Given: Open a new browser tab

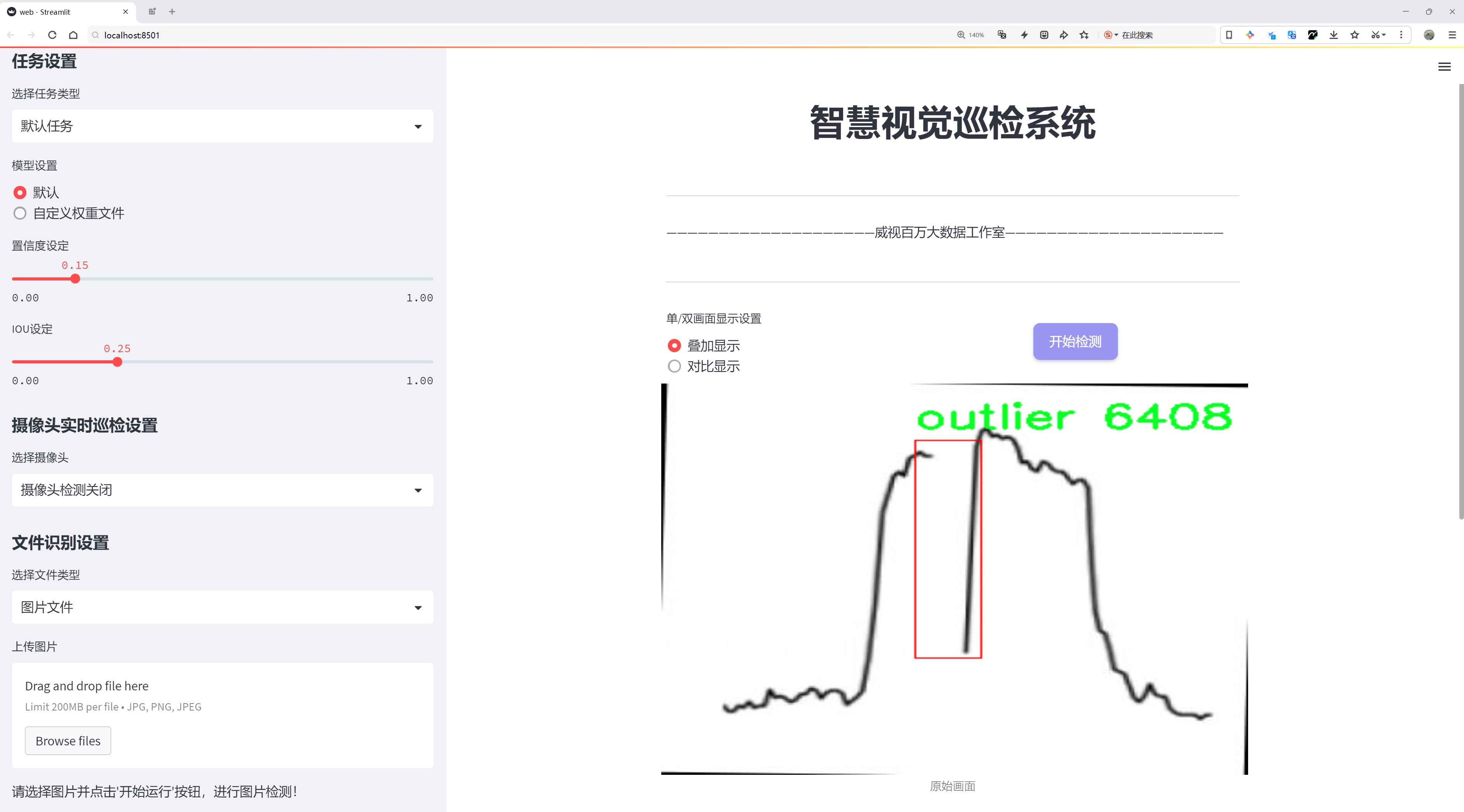Looking at the screenshot, I should (172, 11).
